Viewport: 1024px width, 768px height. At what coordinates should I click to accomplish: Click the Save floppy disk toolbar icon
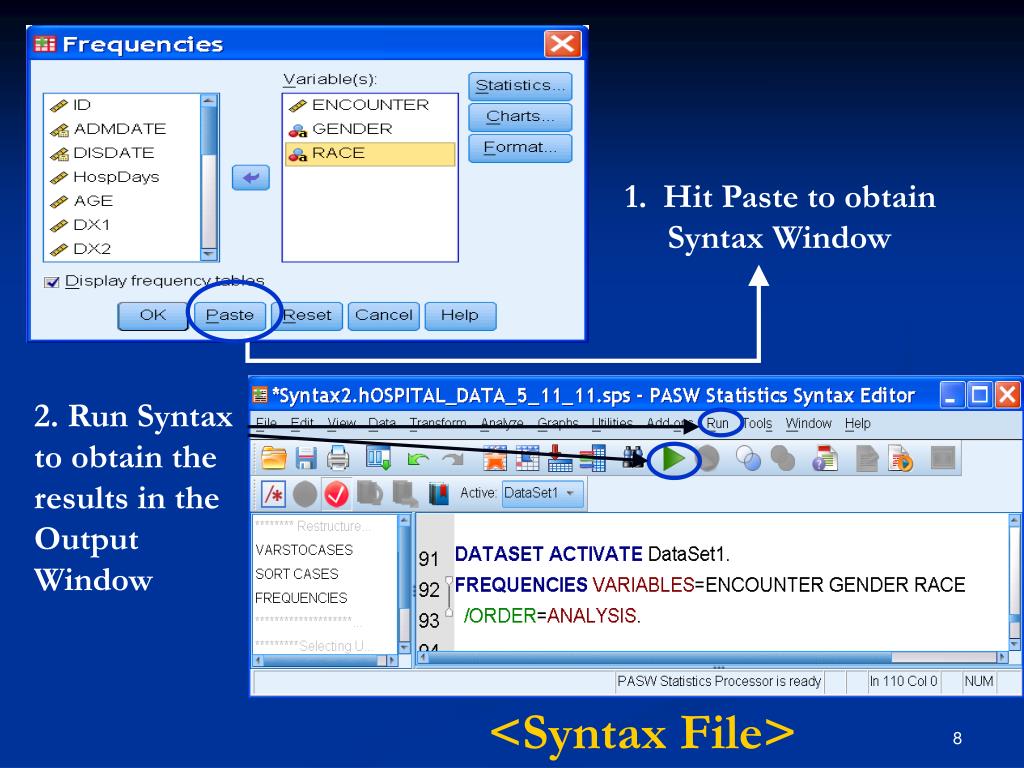coord(306,458)
